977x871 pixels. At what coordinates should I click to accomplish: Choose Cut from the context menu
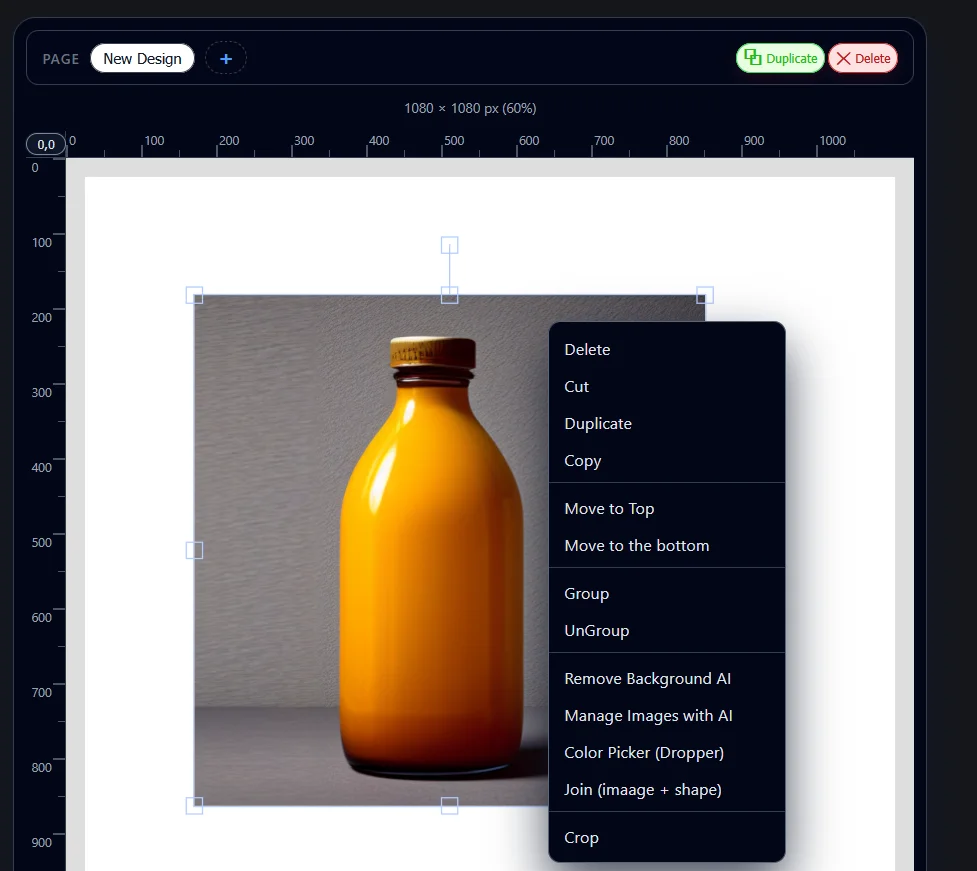[667, 386]
